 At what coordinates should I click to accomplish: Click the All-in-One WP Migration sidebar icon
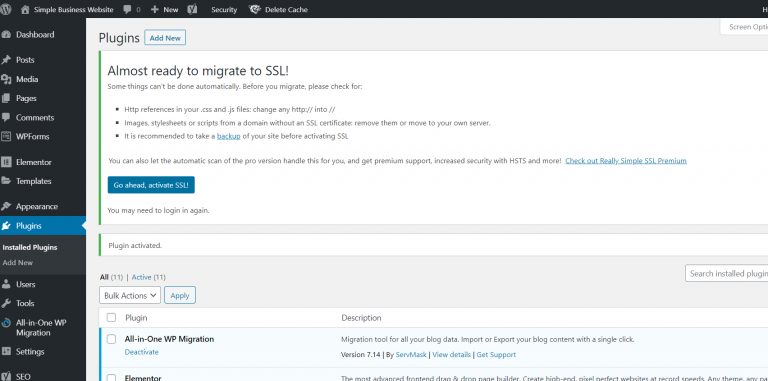6,323
